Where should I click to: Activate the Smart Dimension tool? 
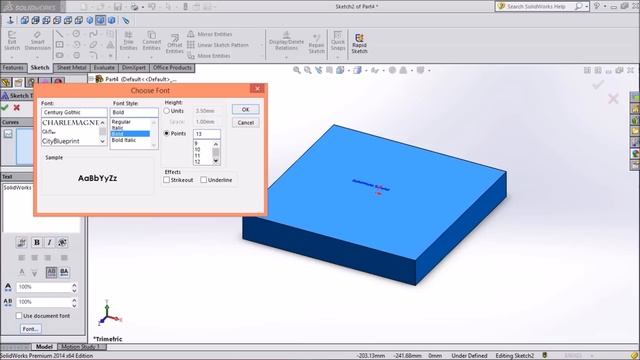(x=37, y=41)
